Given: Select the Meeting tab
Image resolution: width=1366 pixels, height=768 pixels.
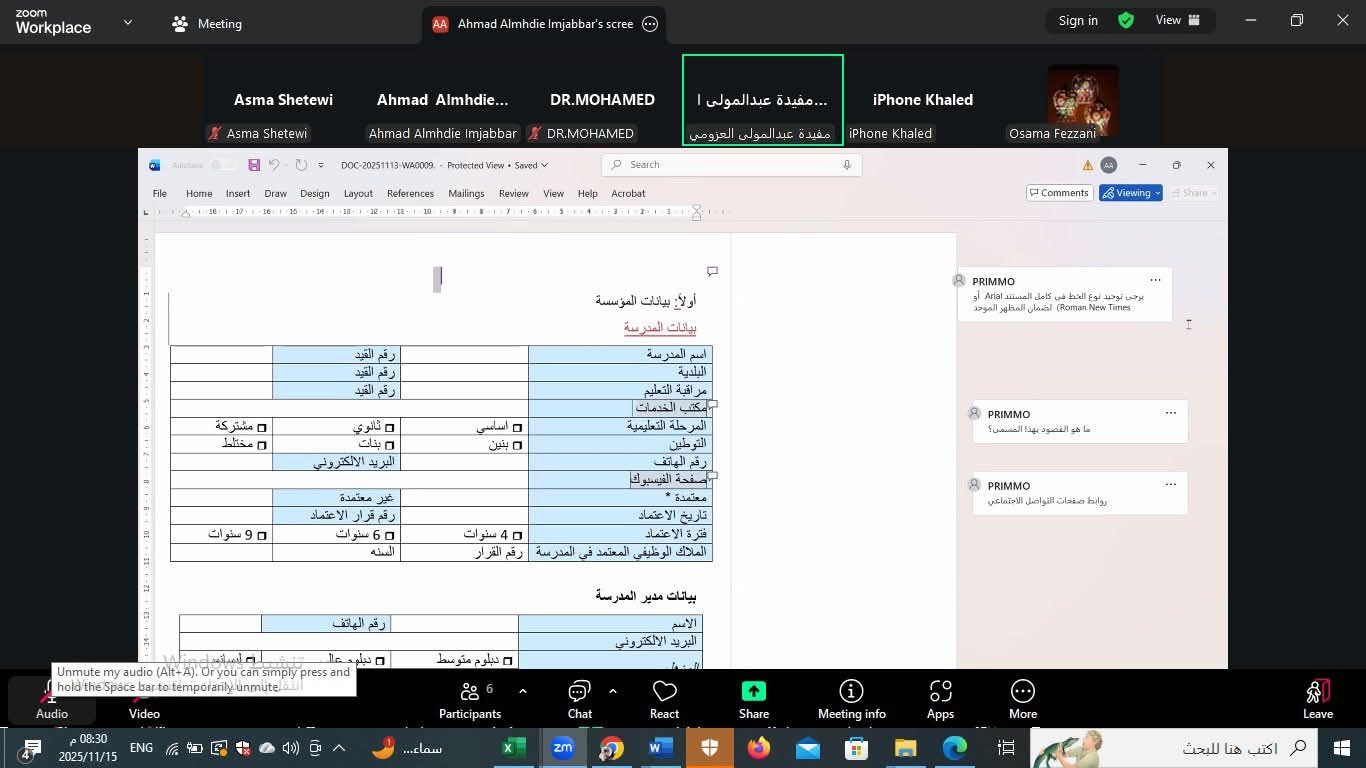Looking at the screenshot, I should coord(207,24).
